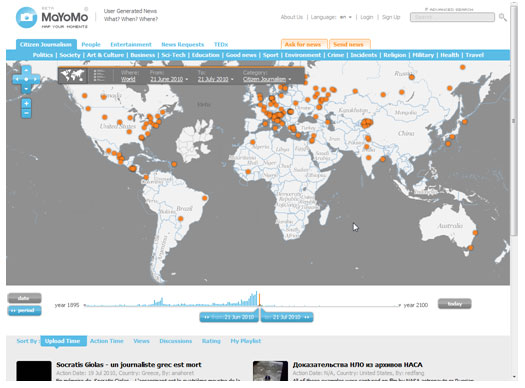Image resolution: width=525 pixels, height=388 pixels.
Task: Switch timeline to date mode
Action: tap(24, 298)
